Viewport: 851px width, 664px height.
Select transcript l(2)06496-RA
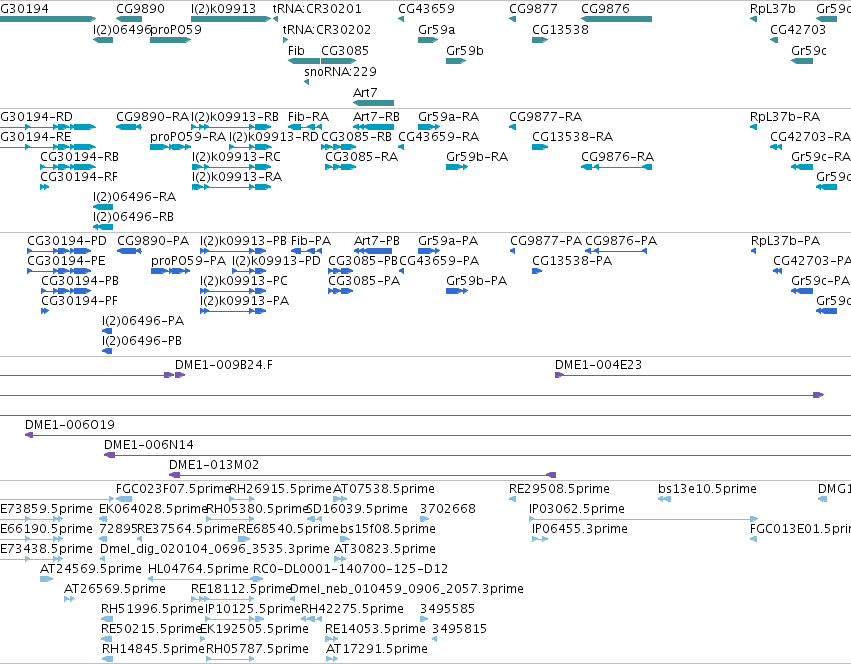[x=135, y=197]
